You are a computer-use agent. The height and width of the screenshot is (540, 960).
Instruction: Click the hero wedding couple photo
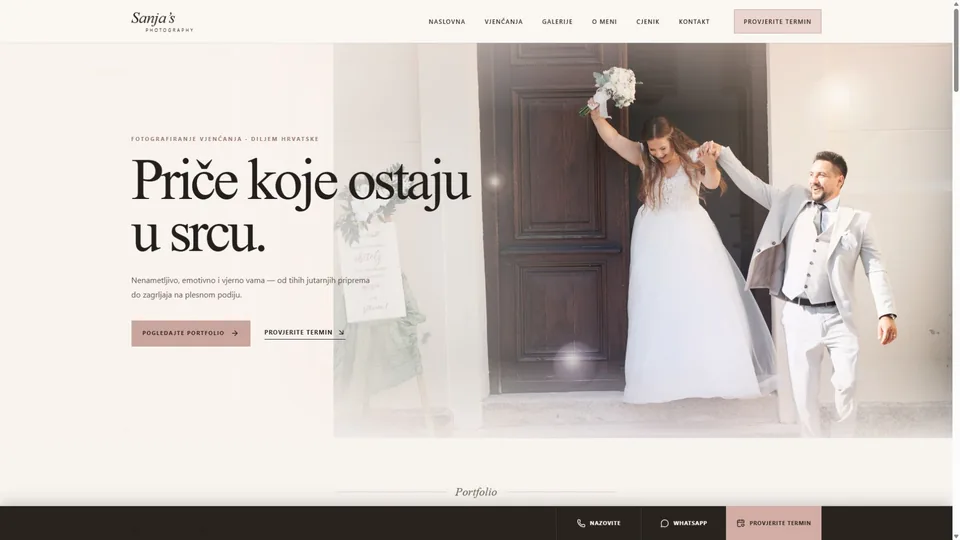pyautogui.click(x=643, y=240)
